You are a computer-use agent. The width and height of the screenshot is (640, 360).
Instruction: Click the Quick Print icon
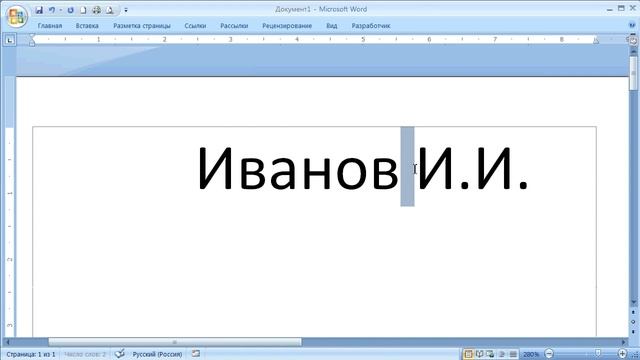96,10
